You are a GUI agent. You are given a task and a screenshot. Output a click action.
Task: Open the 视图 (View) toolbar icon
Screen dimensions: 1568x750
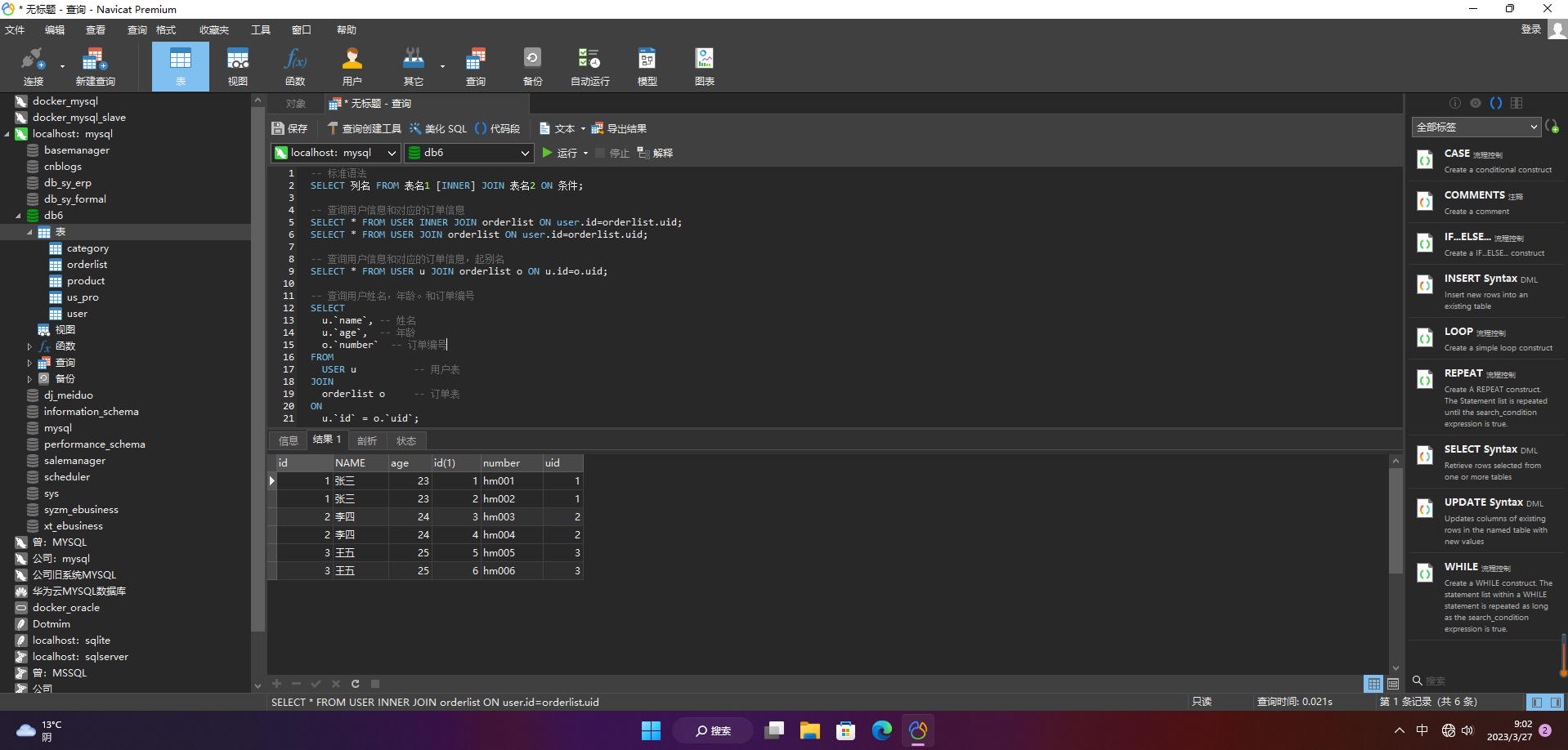click(x=238, y=66)
